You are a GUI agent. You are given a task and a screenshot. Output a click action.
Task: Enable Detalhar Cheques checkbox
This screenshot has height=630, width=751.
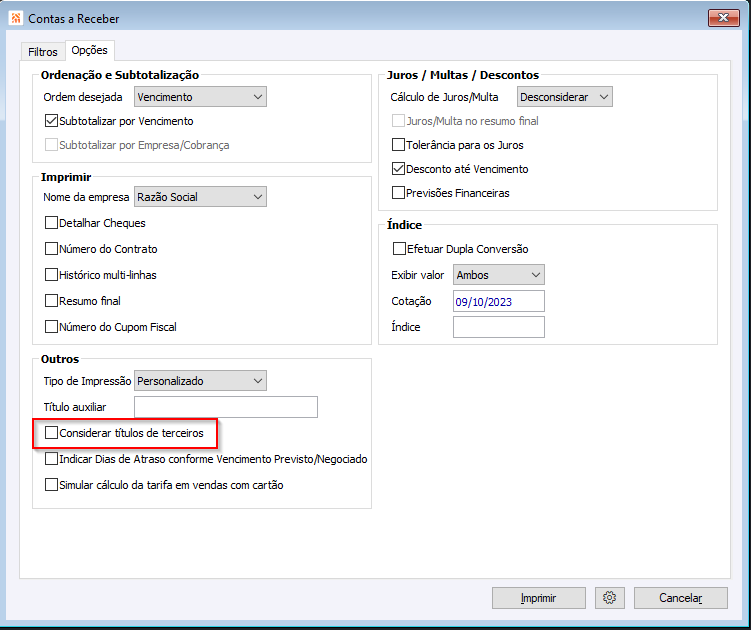[51, 223]
